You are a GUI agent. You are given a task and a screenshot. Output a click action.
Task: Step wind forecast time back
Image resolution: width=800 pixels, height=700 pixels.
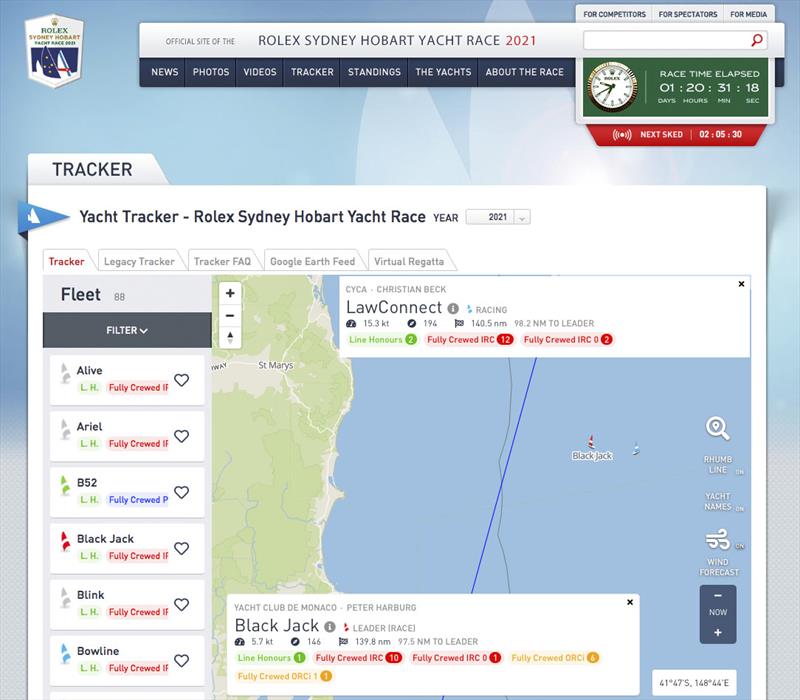click(x=718, y=596)
